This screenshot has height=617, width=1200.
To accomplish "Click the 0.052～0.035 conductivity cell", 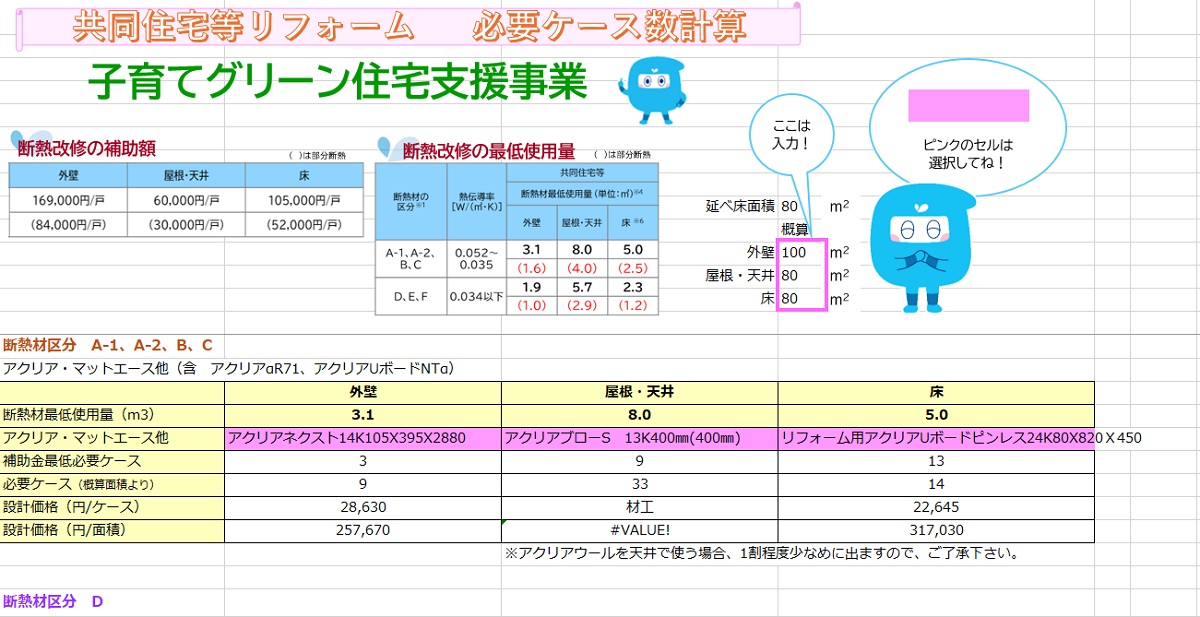I will point(475,257).
